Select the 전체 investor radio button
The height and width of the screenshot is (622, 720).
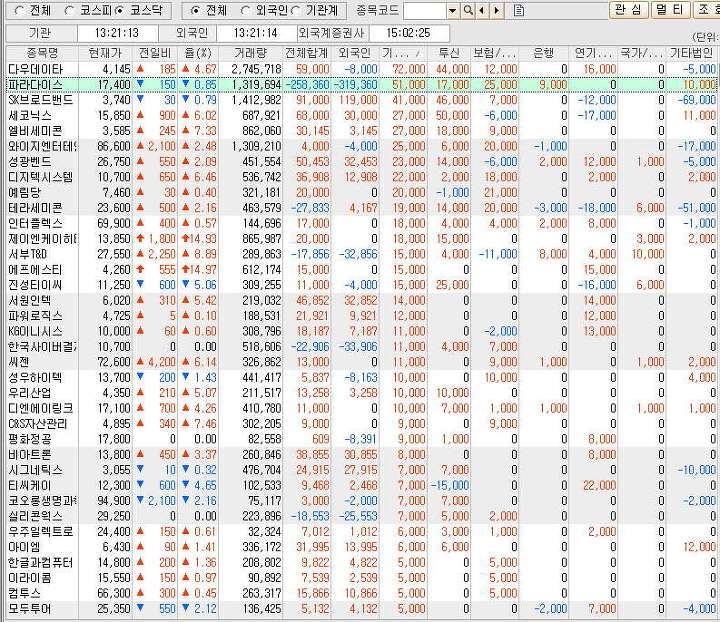tap(195, 10)
